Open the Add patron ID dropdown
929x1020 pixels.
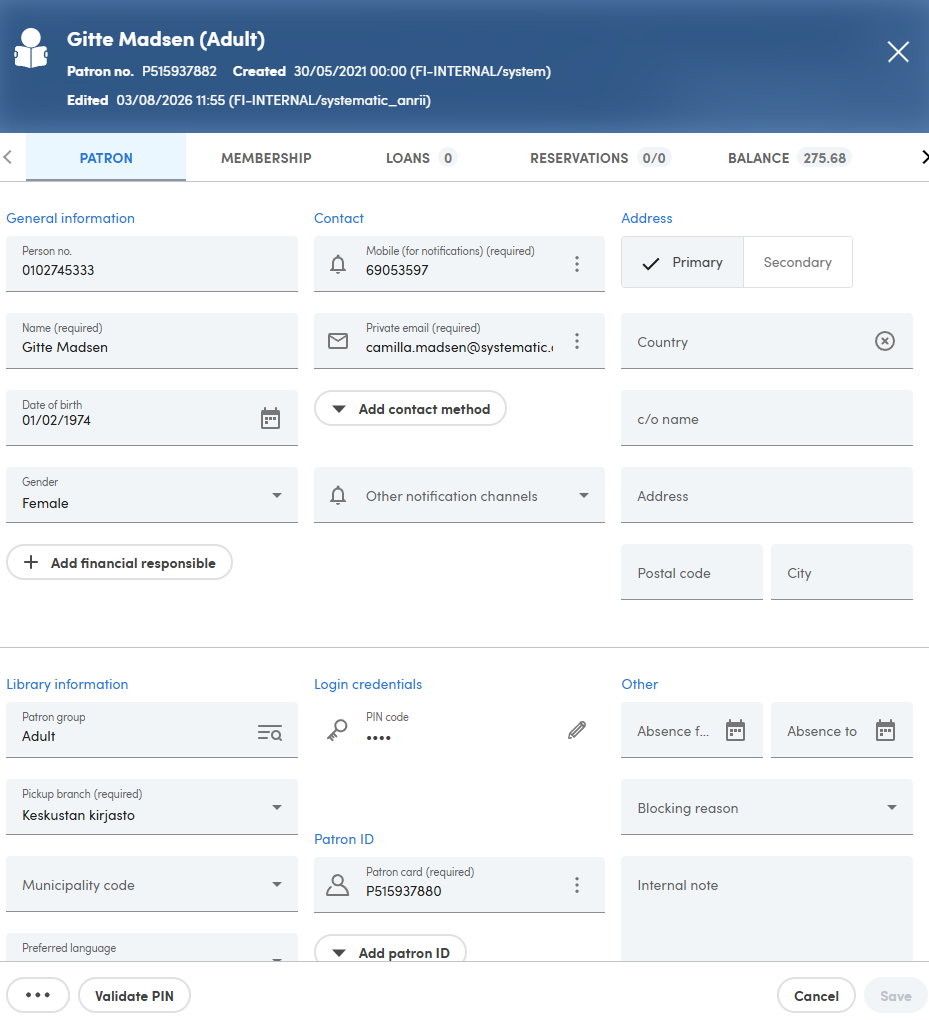pos(390,950)
